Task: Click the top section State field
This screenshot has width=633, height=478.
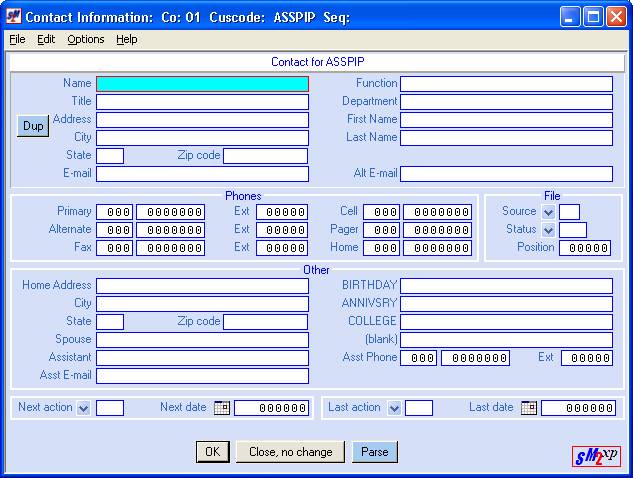Action: click(110, 156)
